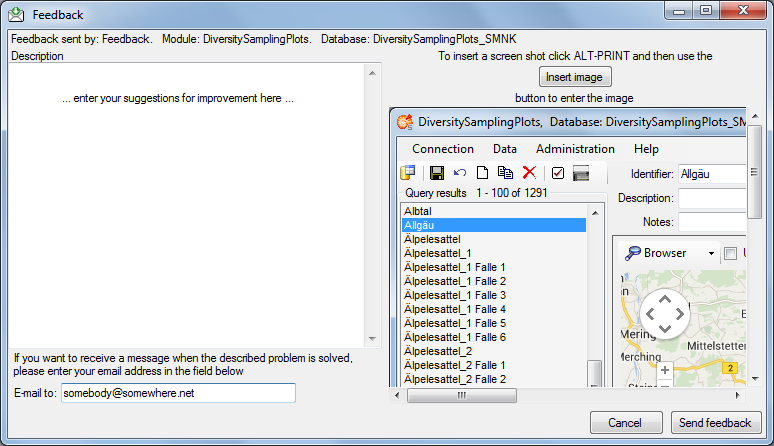774x446 pixels.
Task: Open the Administration menu in screenshot
Action: coord(575,149)
